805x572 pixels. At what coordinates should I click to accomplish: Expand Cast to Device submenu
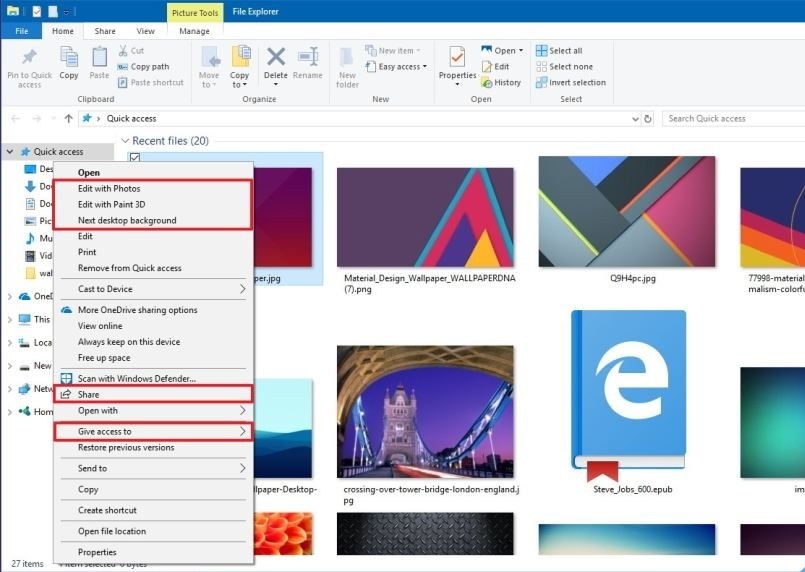click(x=154, y=289)
